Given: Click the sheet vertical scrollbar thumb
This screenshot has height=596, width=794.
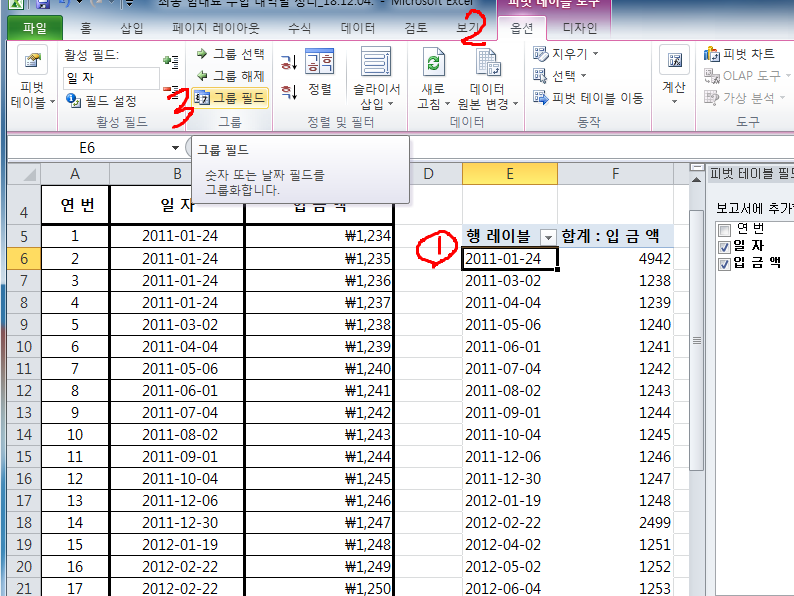Looking at the screenshot, I should pyautogui.click(x=697, y=340).
